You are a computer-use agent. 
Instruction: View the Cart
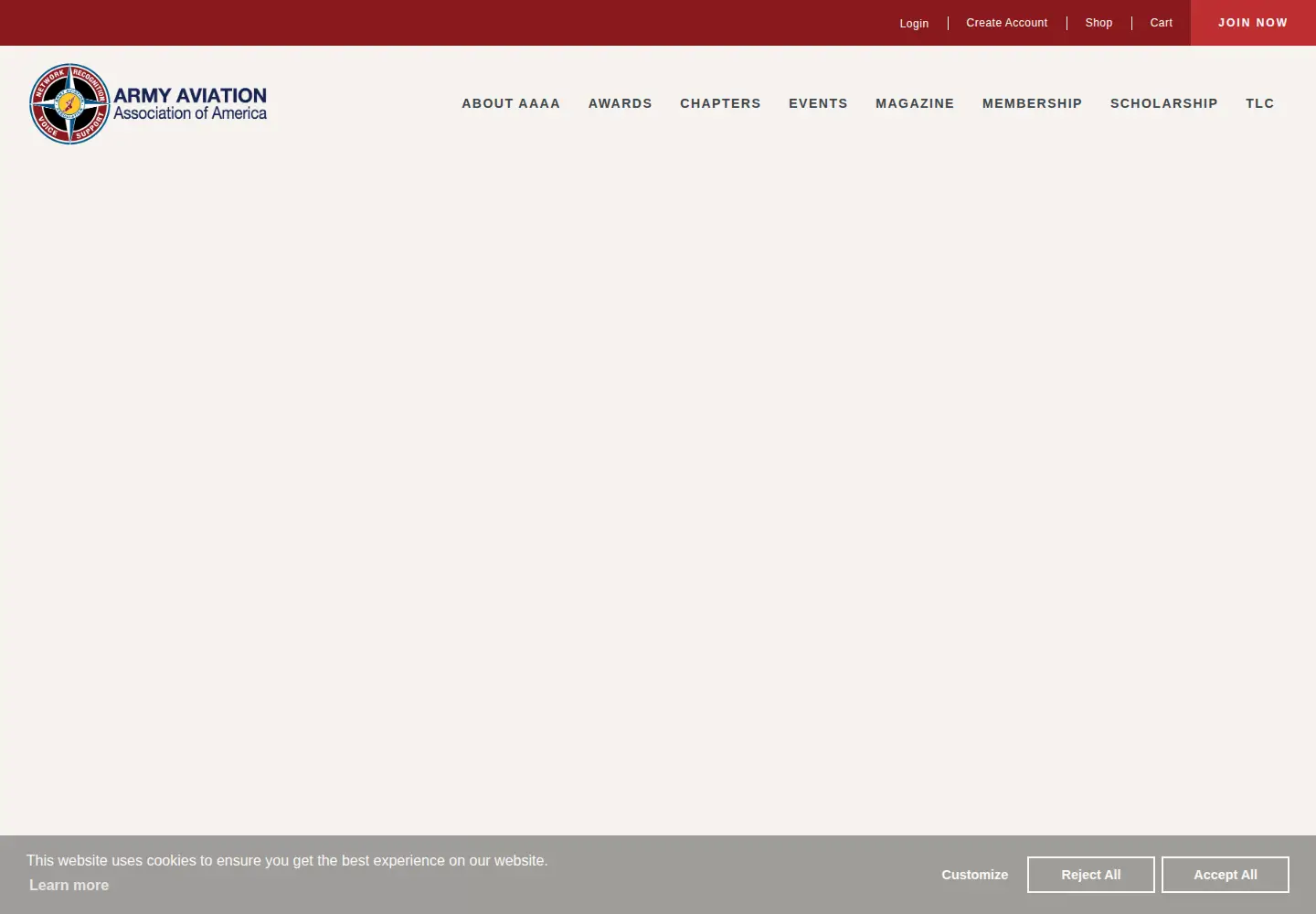pos(1161,23)
